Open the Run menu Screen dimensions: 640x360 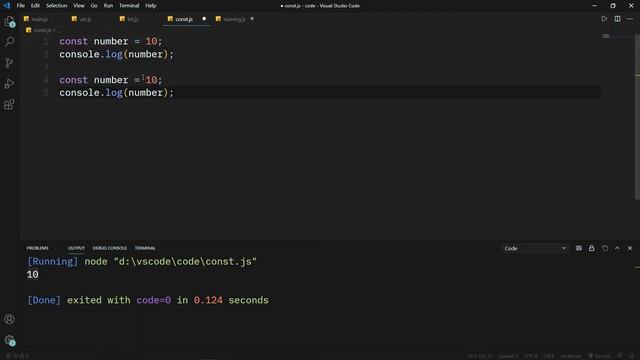point(108,6)
